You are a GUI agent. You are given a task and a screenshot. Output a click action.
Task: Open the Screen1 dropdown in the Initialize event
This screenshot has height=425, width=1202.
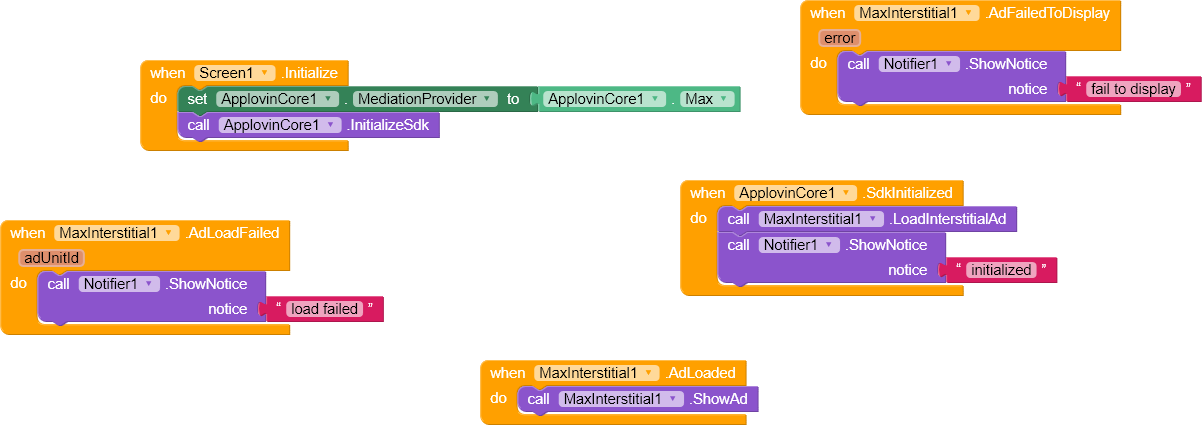pyautogui.click(x=235, y=73)
